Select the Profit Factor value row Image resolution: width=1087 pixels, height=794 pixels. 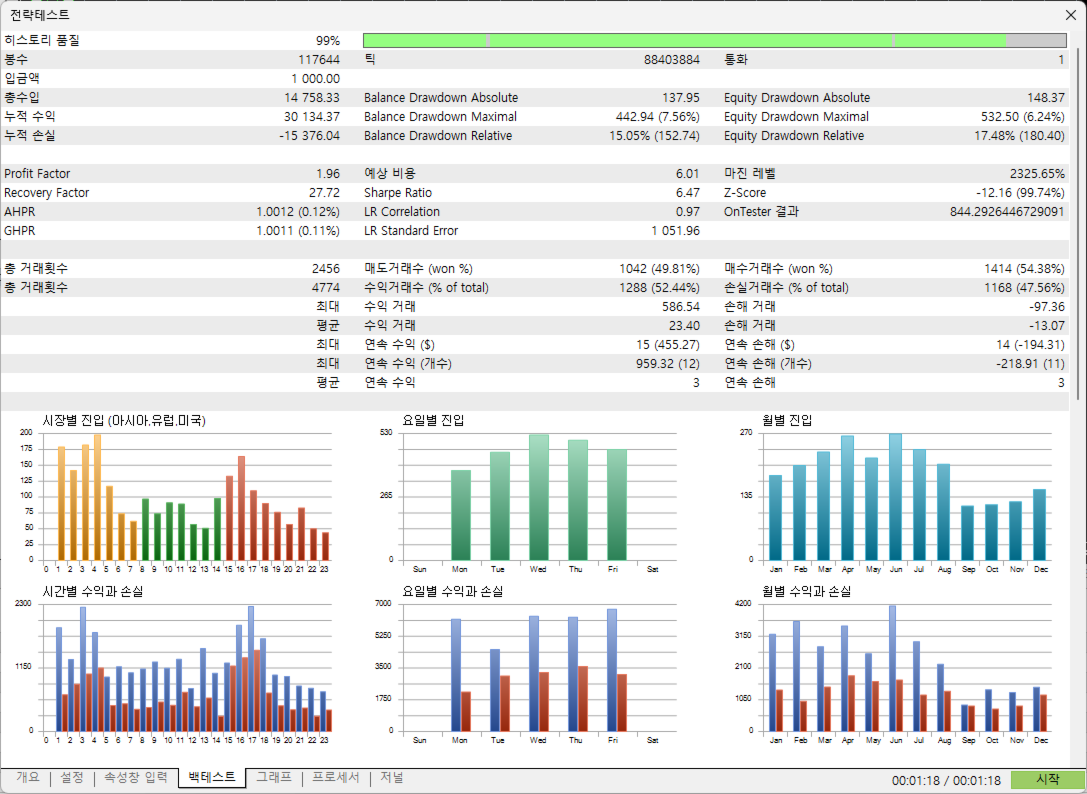point(172,174)
